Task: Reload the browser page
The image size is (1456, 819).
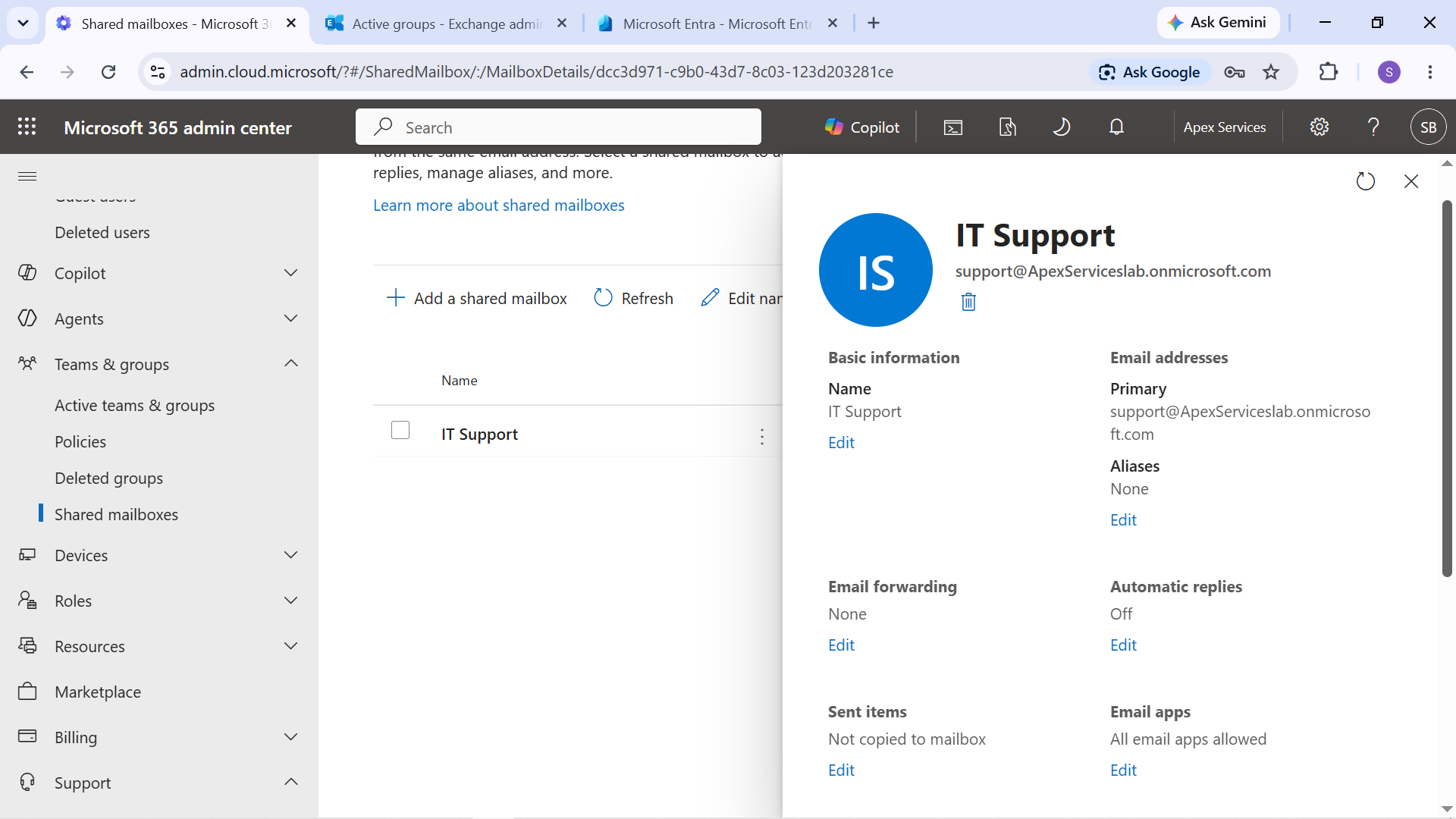Action: [108, 72]
